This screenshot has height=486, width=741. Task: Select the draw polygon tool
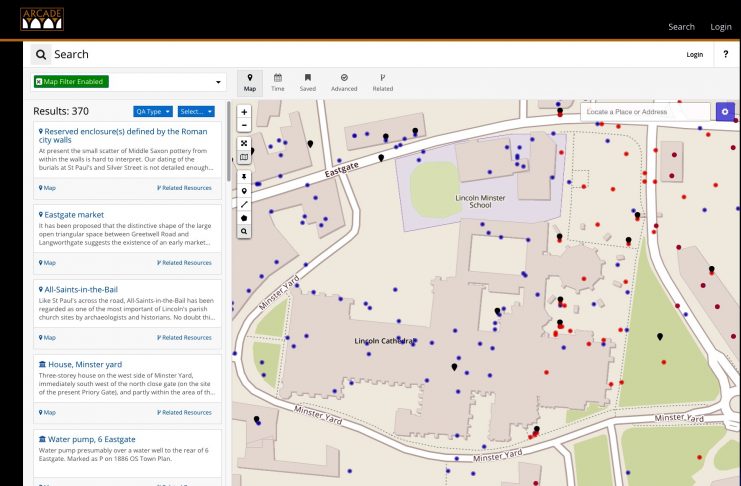pos(244,217)
